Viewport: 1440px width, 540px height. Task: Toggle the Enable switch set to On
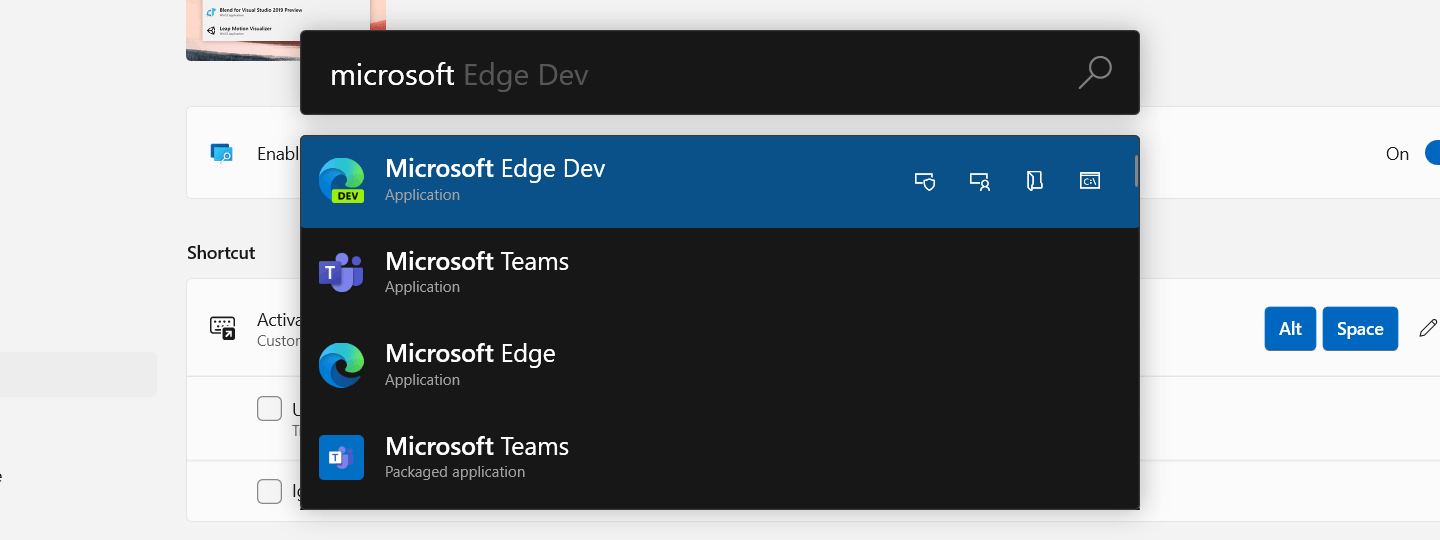(1432, 153)
